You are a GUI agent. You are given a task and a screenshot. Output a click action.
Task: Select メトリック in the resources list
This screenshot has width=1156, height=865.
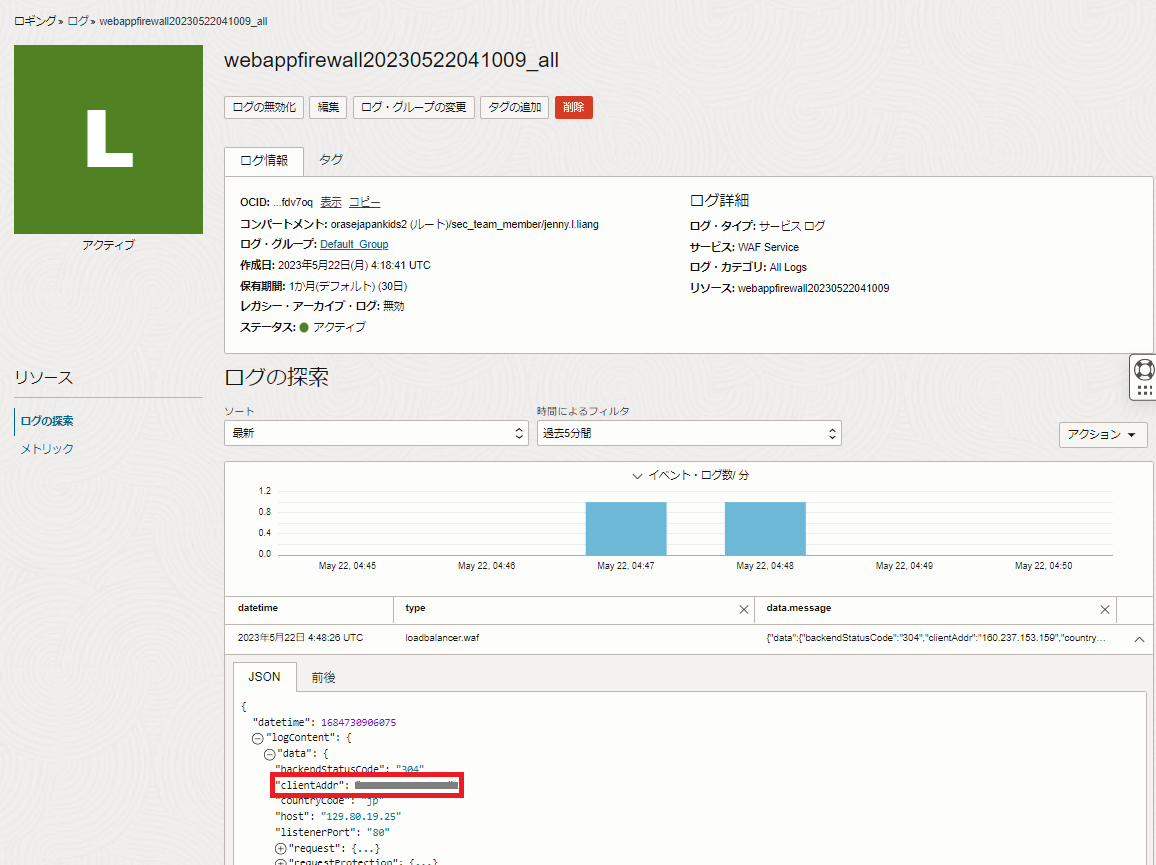(x=47, y=449)
